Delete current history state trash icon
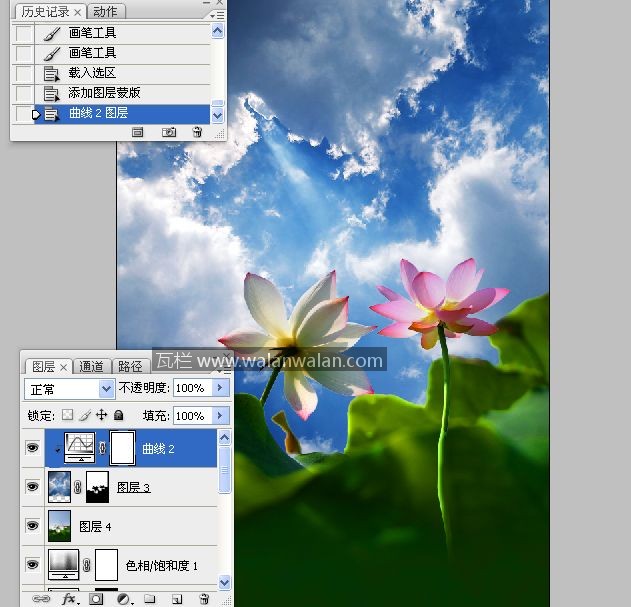 click(x=197, y=132)
